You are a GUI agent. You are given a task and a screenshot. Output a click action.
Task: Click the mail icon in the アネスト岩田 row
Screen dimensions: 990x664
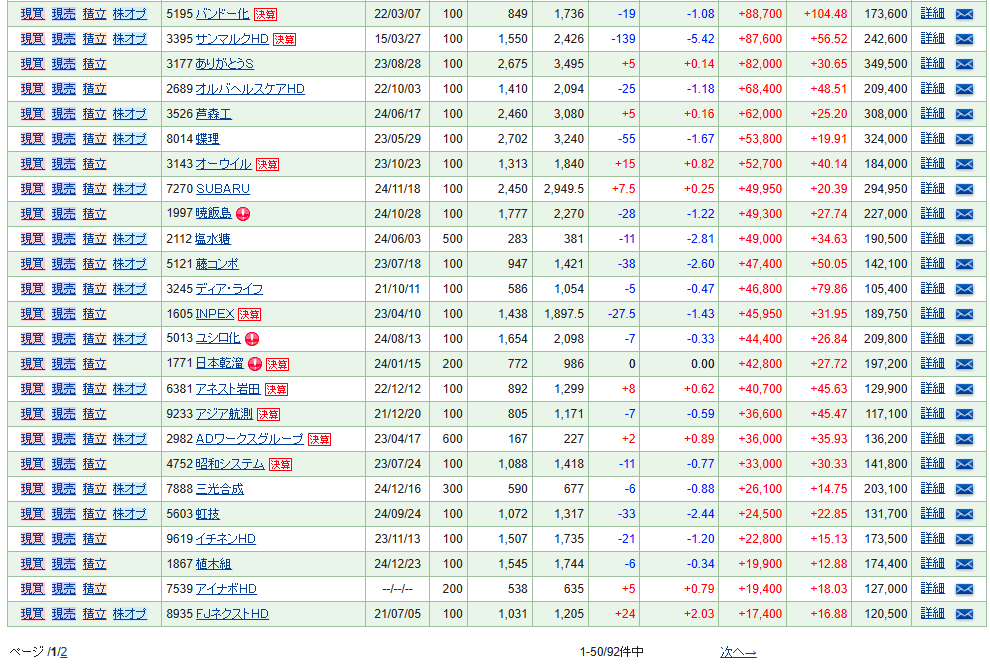(x=964, y=389)
